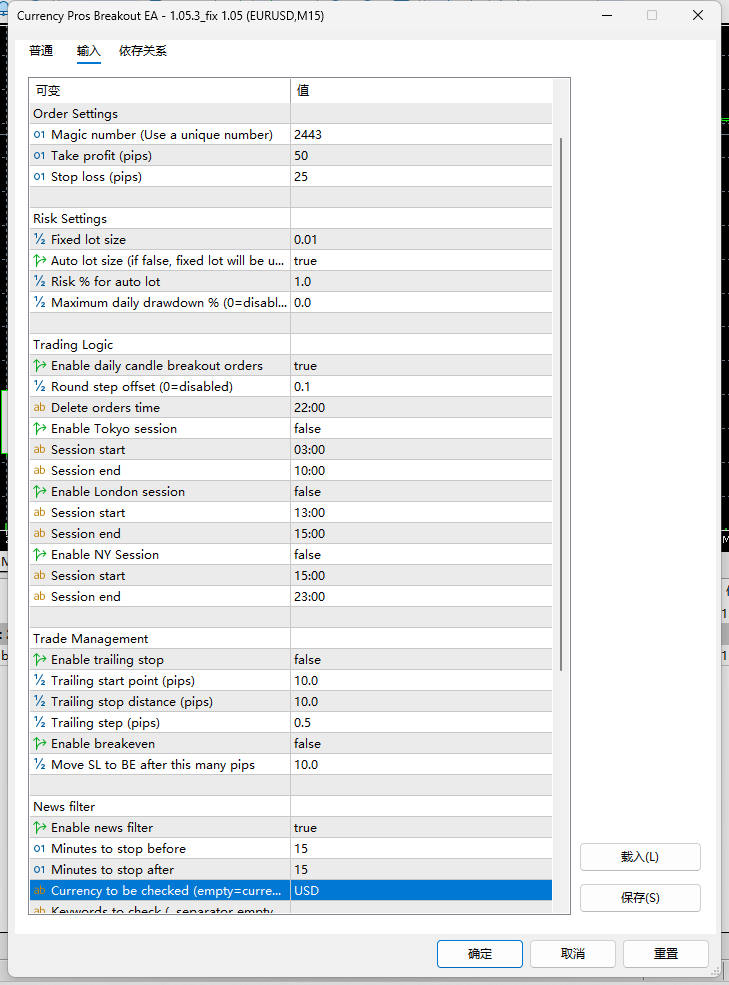The width and height of the screenshot is (729, 985).
Task: Open the 依存关系 tab
Action: click(x=143, y=51)
